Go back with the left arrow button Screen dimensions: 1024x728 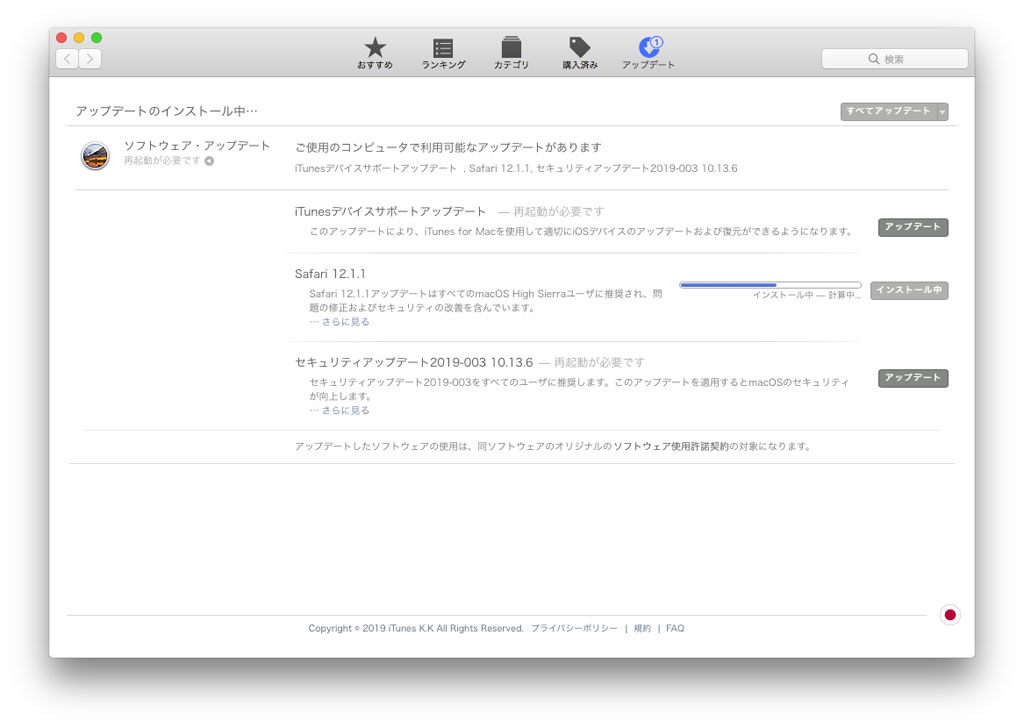tap(67, 59)
